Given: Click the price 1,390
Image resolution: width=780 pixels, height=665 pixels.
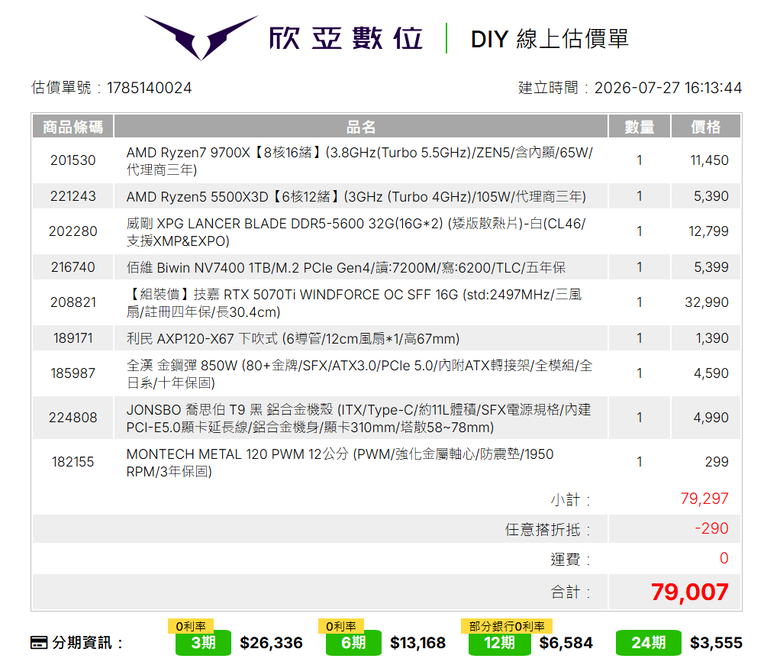Looking at the screenshot, I should (x=712, y=338).
